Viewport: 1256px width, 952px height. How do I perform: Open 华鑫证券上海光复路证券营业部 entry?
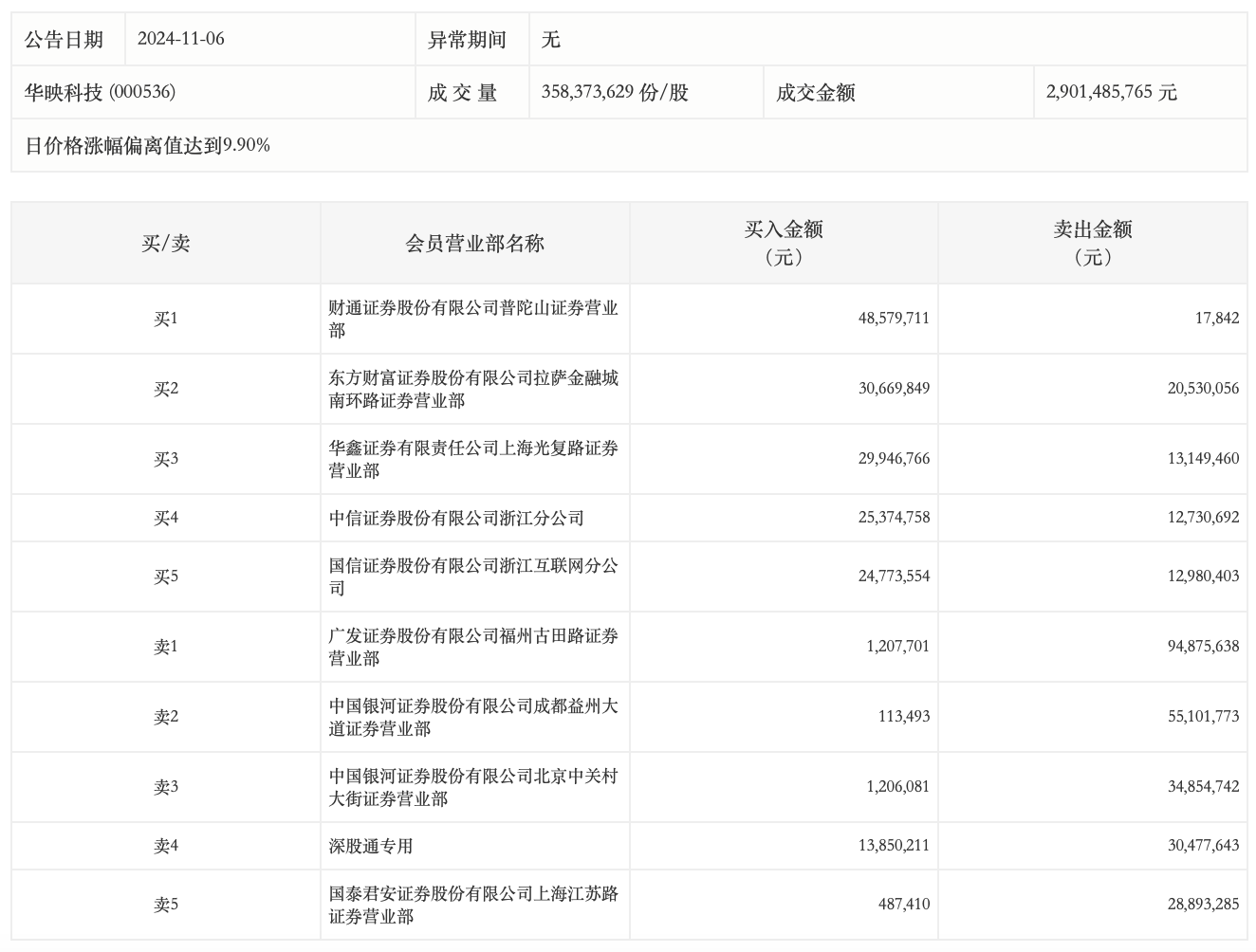(x=473, y=459)
